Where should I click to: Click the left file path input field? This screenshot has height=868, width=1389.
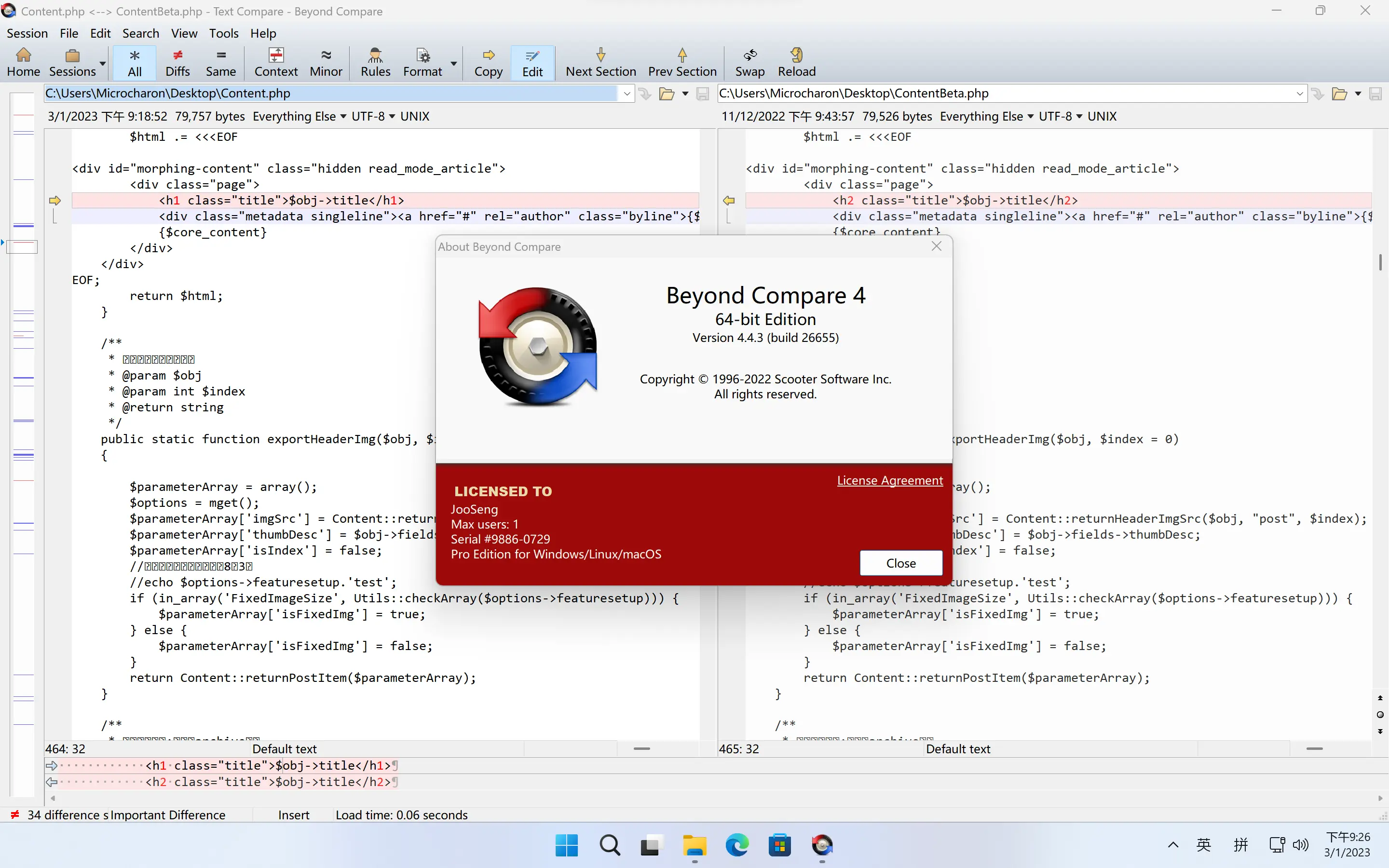(x=338, y=92)
